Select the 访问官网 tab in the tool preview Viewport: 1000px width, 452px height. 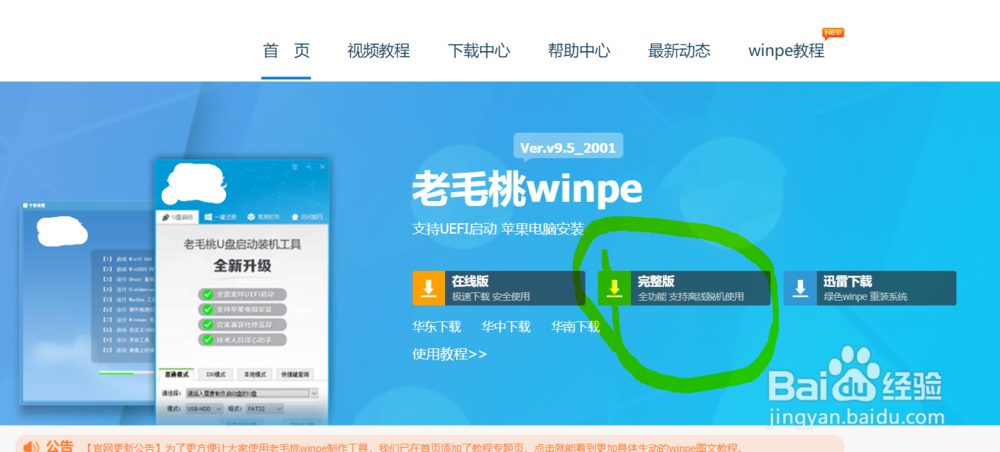click(x=307, y=217)
